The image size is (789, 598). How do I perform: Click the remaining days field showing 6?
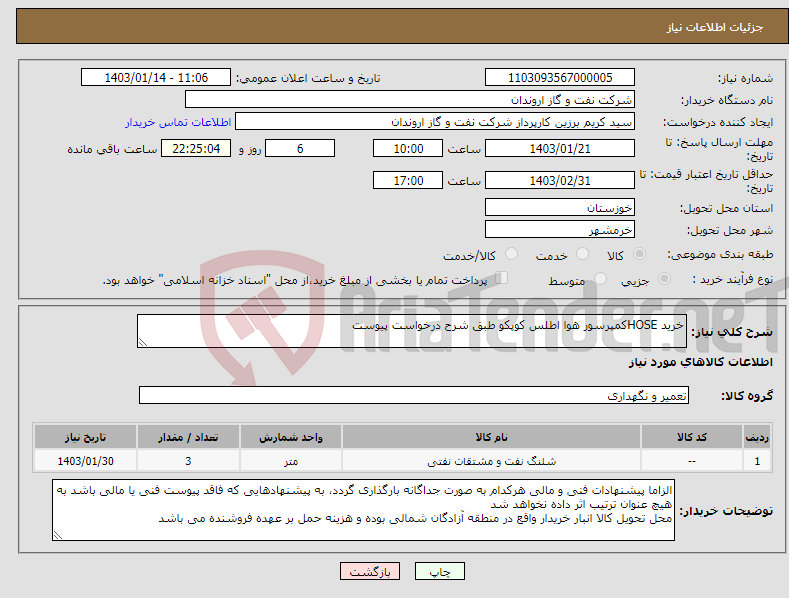pos(300,148)
